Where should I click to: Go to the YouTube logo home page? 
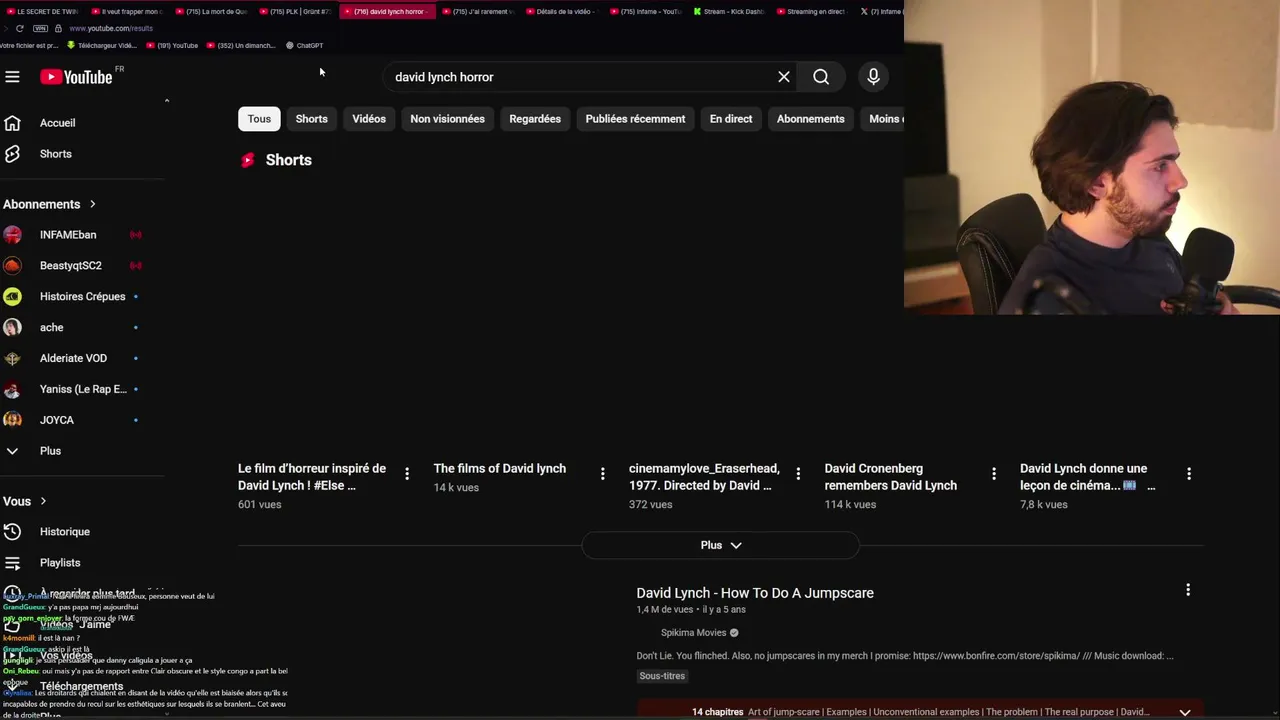[x=76, y=77]
